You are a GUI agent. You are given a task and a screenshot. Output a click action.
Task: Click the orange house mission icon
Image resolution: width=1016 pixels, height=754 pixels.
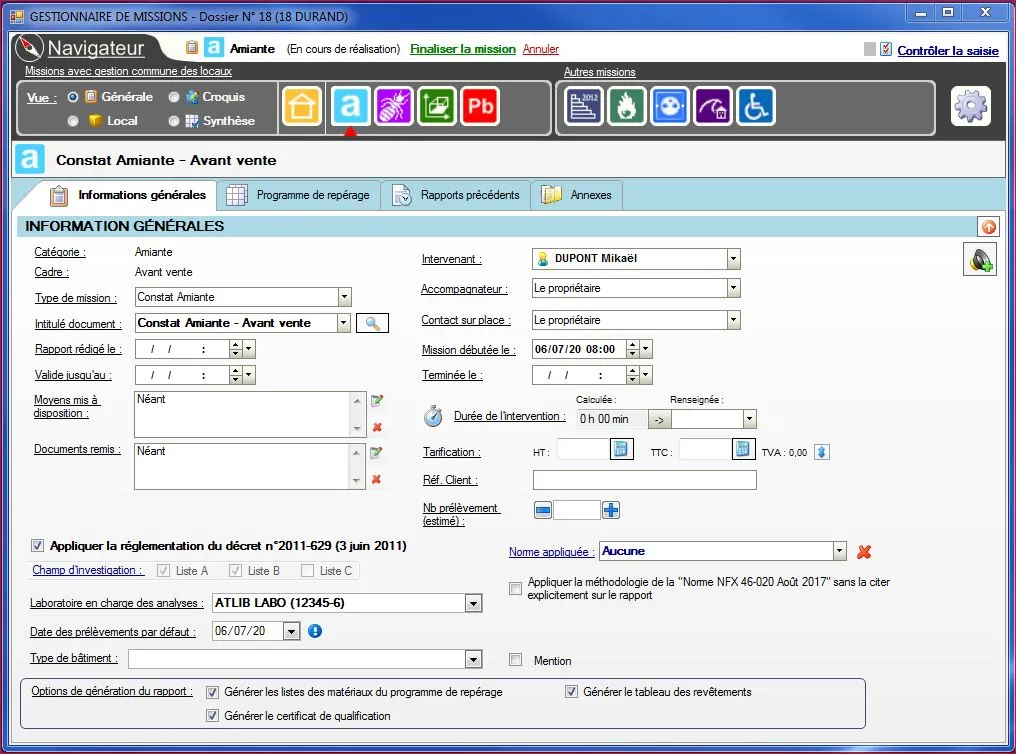[x=302, y=106]
